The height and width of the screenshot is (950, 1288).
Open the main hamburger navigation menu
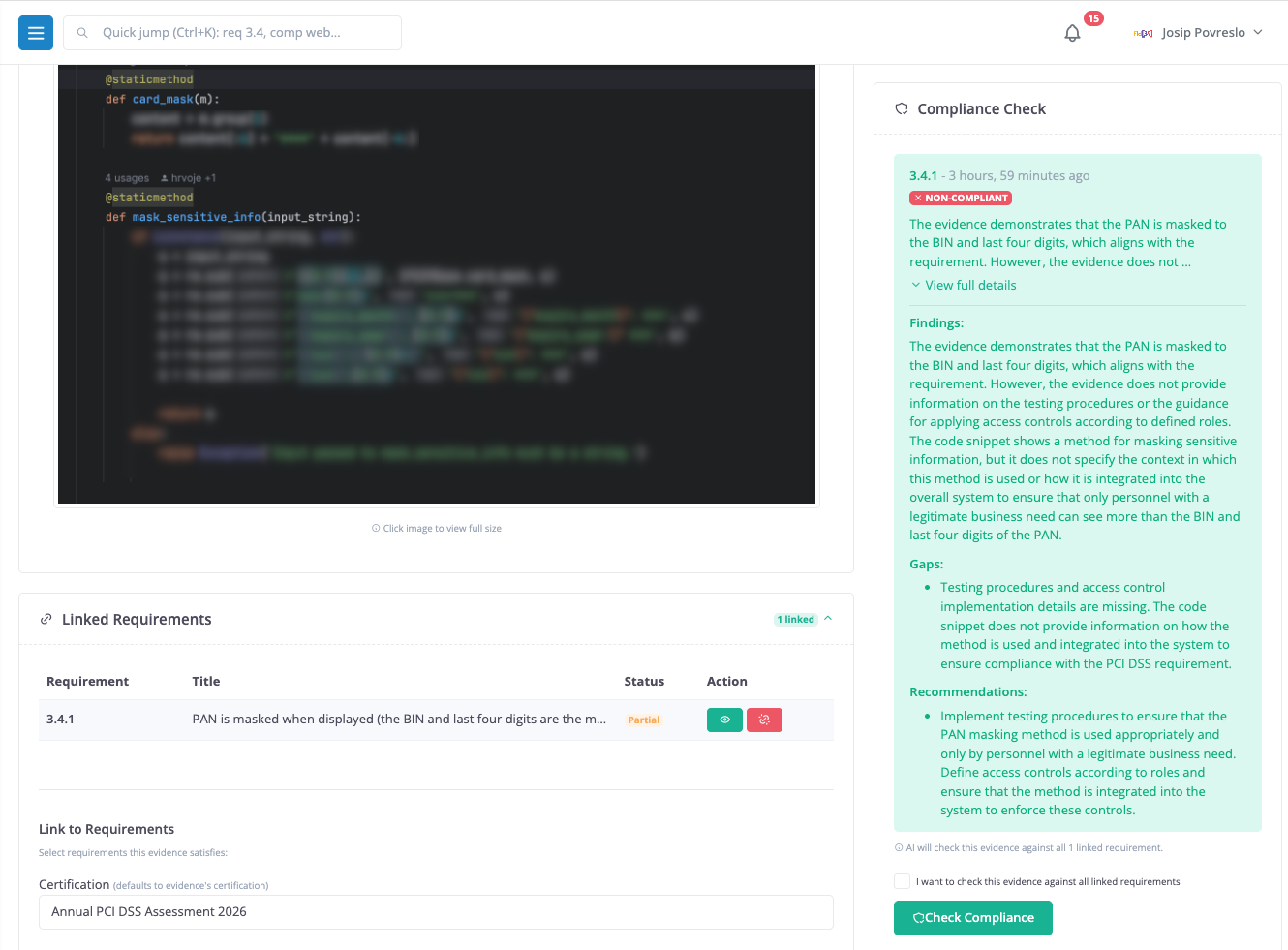point(35,32)
